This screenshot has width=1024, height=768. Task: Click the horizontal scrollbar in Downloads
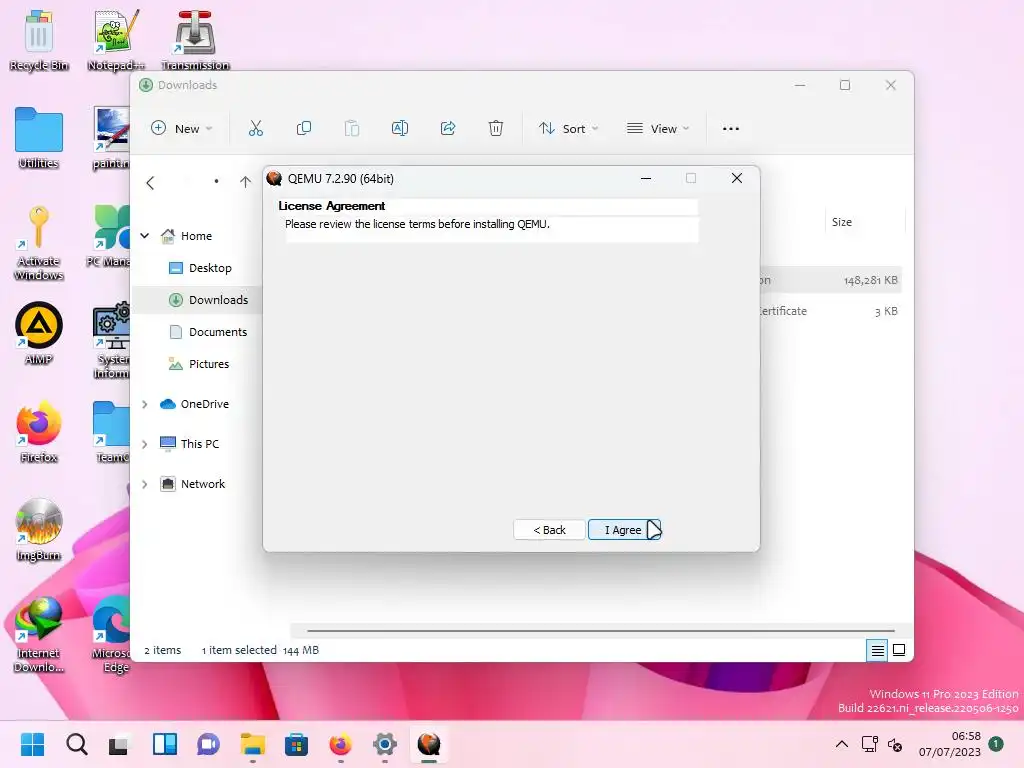[x=600, y=631]
